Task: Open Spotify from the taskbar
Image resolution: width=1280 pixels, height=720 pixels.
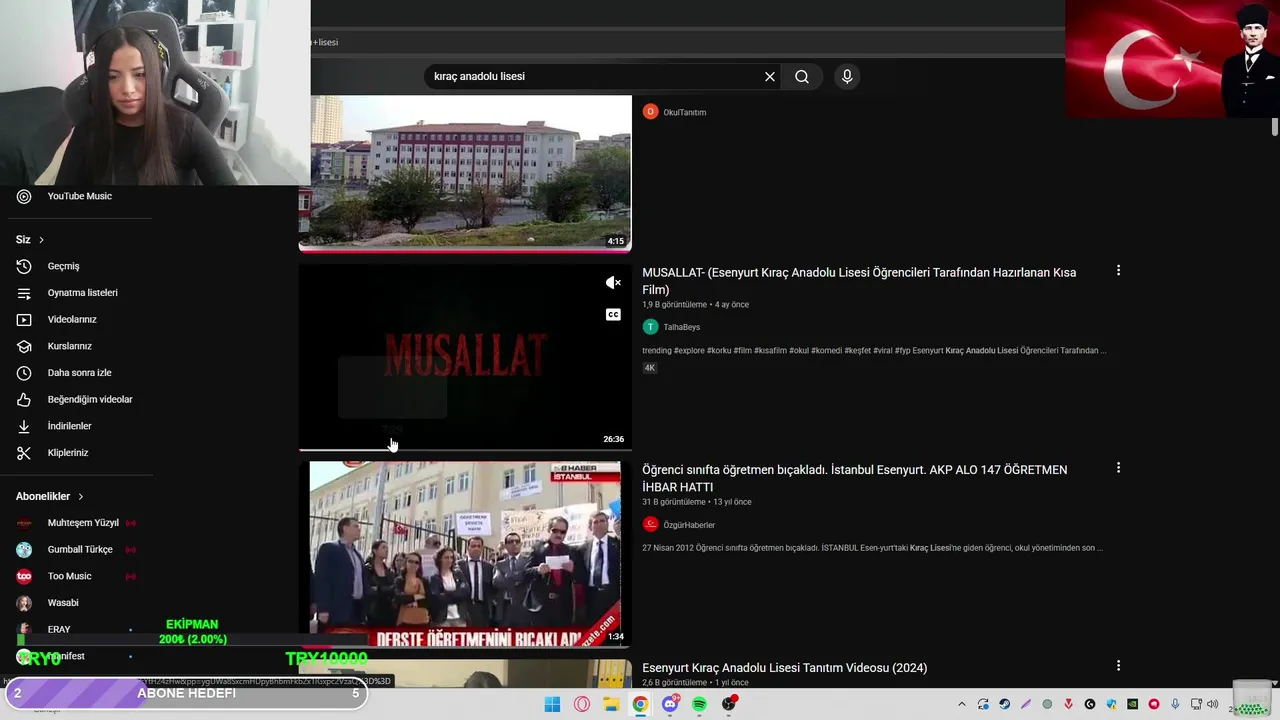Action: pyautogui.click(x=699, y=704)
